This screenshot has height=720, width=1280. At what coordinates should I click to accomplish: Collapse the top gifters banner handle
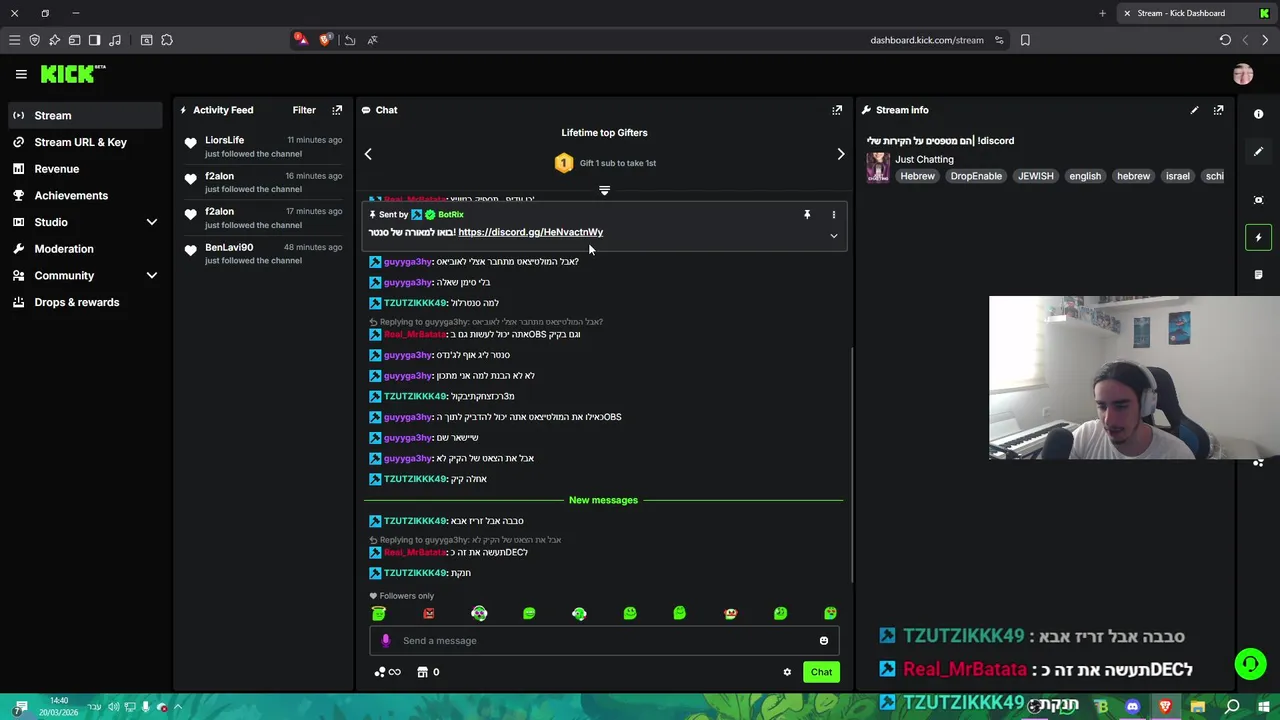(x=604, y=190)
